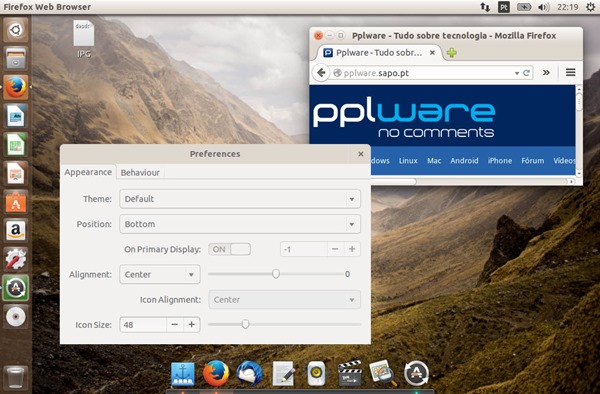The image size is (600, 394).
Task: Close the Preferences dialog
Action: click(360, 154)
